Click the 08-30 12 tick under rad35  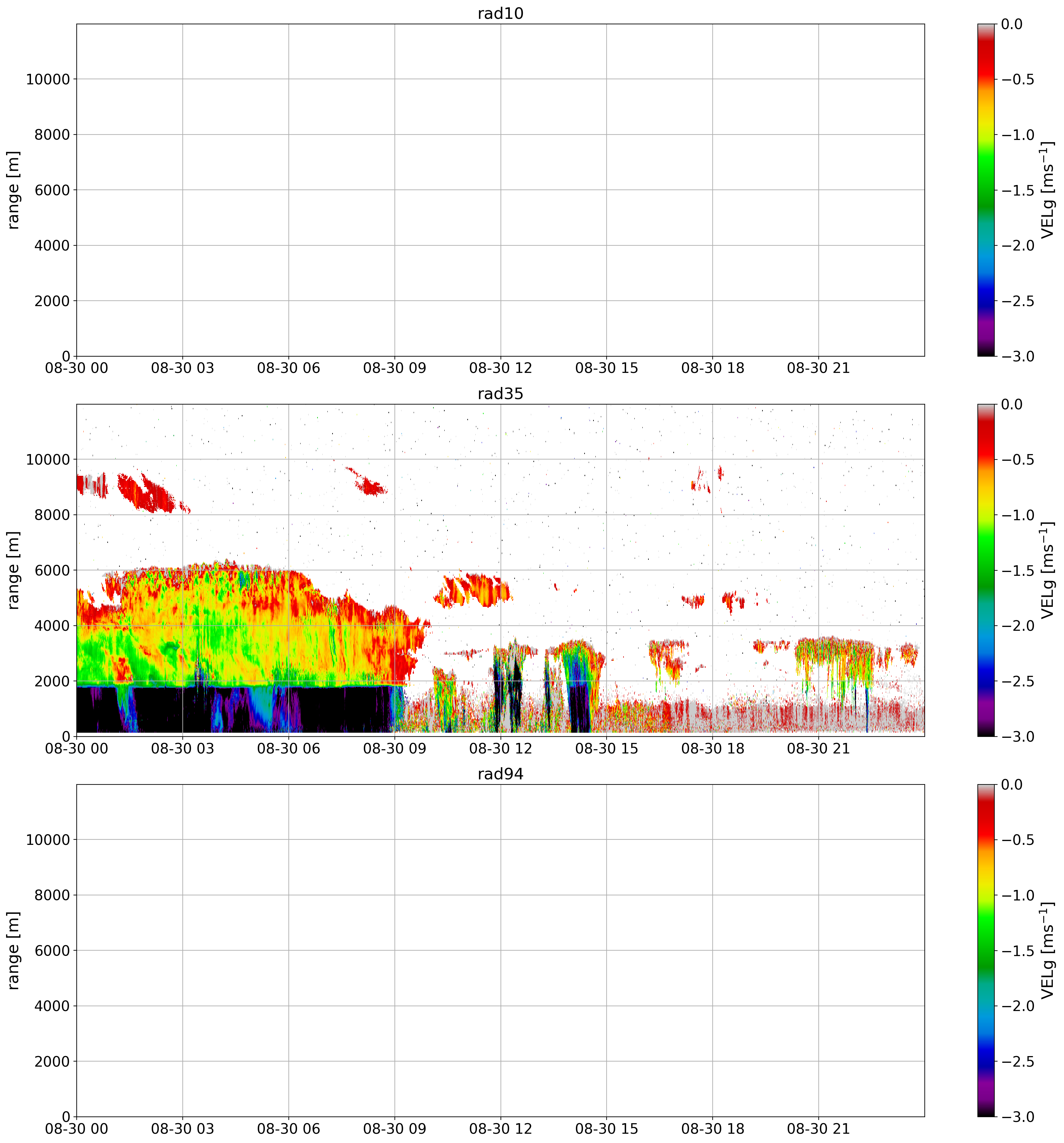coord(500,749)
